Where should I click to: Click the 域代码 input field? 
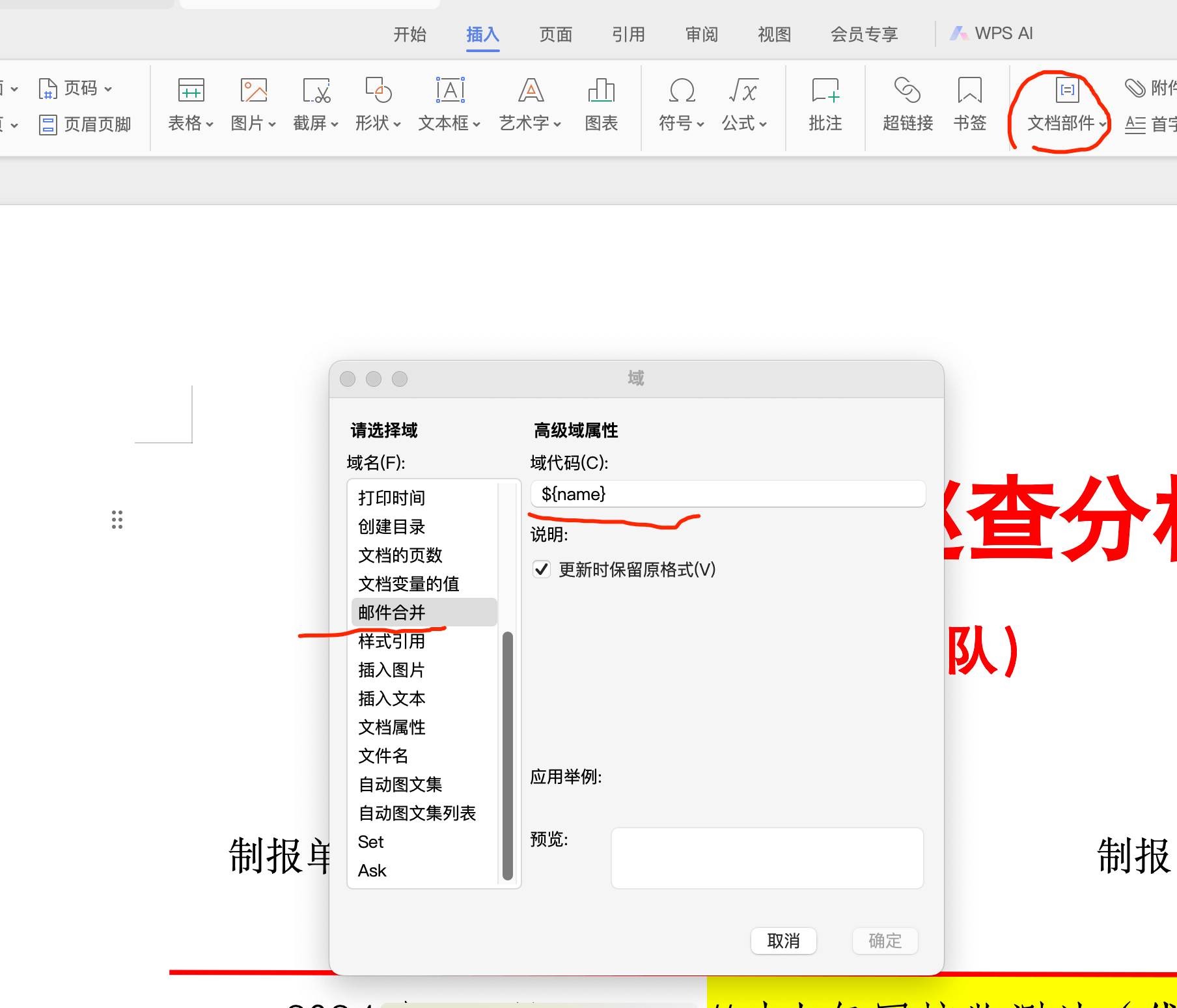point(728,494)
